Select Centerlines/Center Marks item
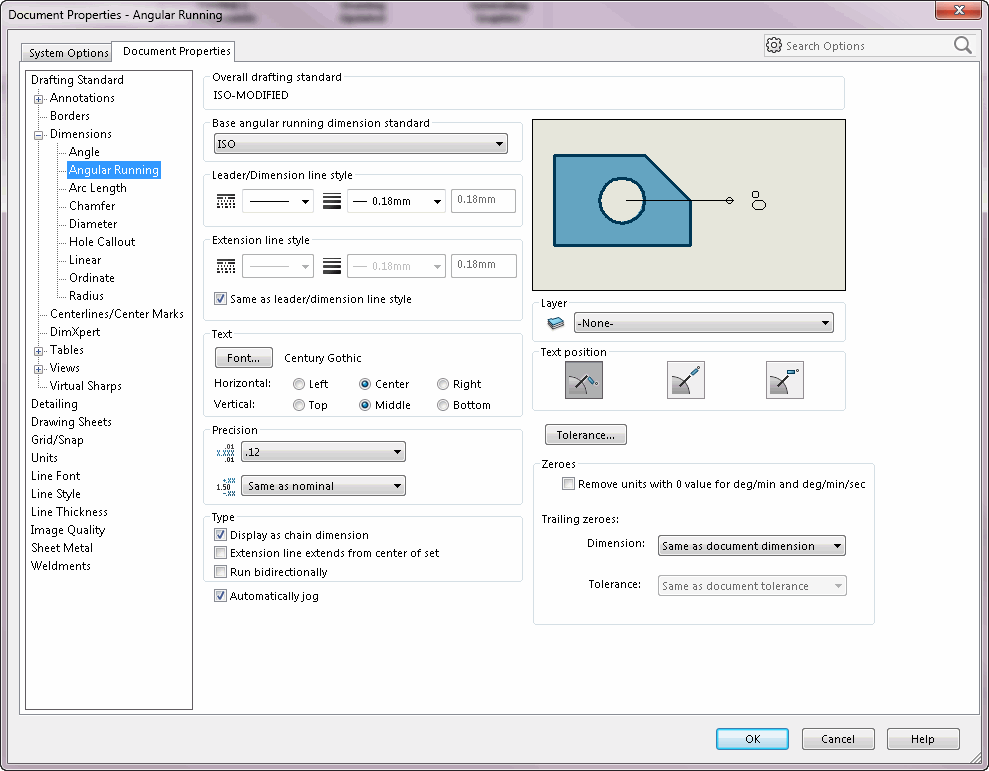The image size is (989, 771). (117, 314)
